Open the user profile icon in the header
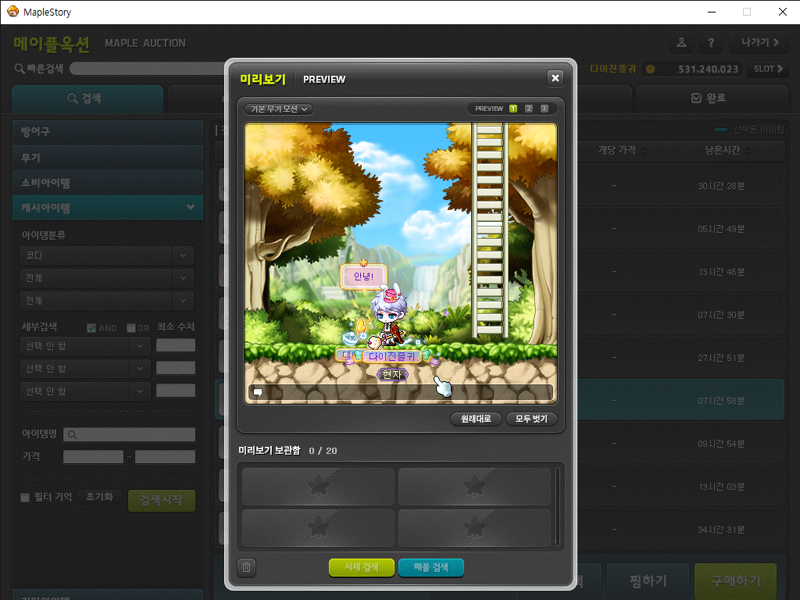The width and height of the screenshot is (800, 600). click(x=681, y=42)
